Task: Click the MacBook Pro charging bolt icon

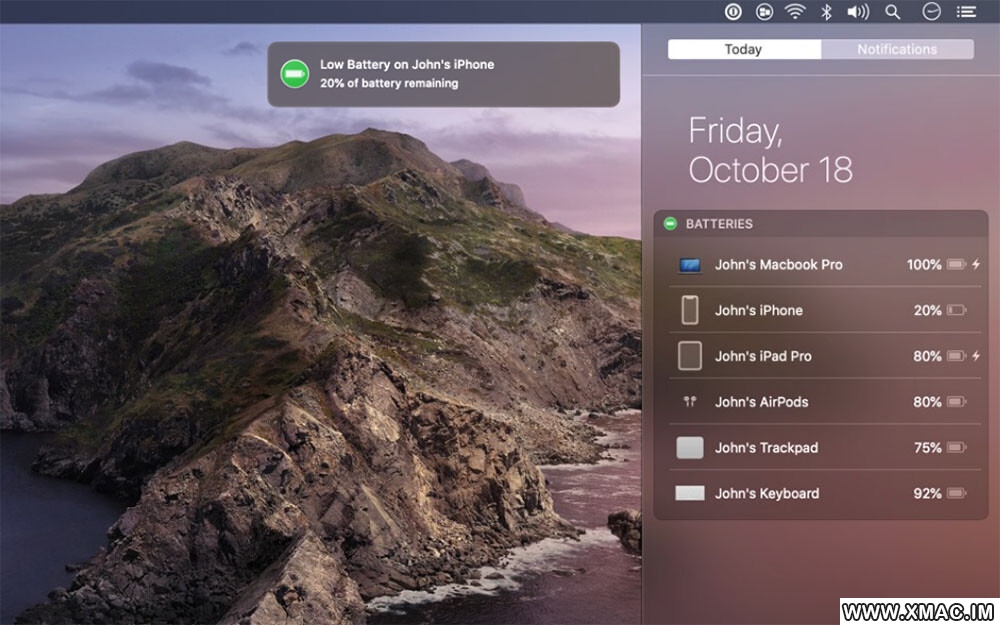Action: coord(976,264)
